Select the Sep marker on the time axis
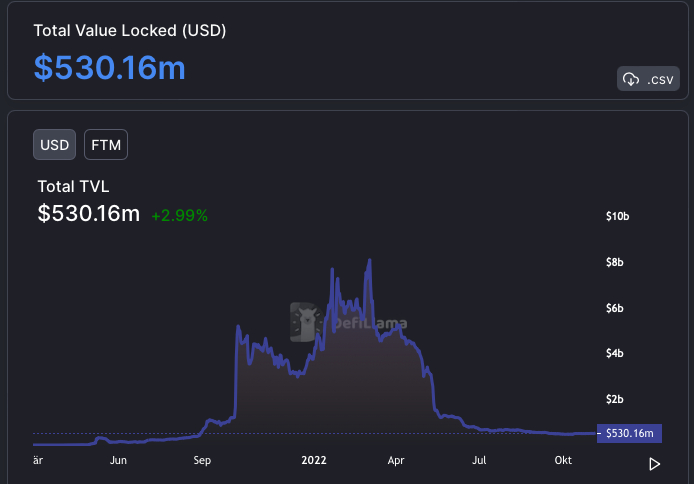Screen dimensions: 694x484 tap(202, 460)
